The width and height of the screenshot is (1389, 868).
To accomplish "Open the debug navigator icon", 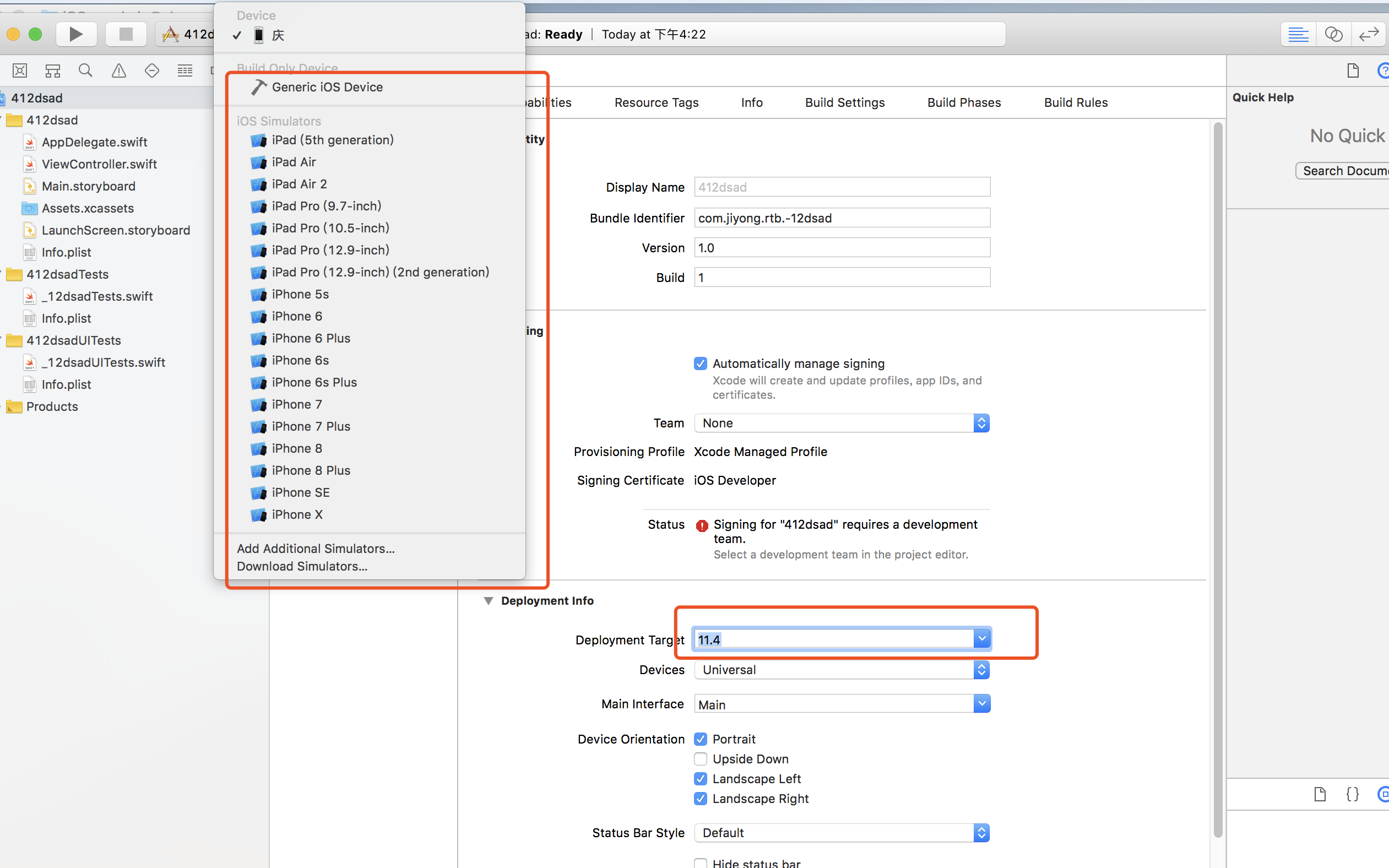I will pyautogui.click(x=185, y=70).
